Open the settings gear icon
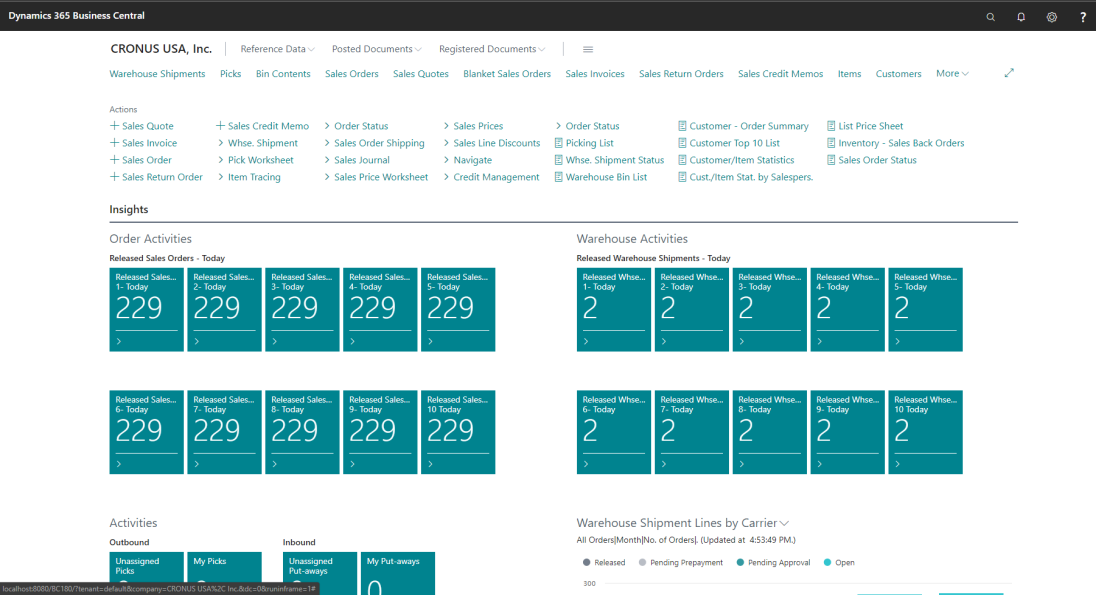The image size is (1096, 595). [1052, 17]
